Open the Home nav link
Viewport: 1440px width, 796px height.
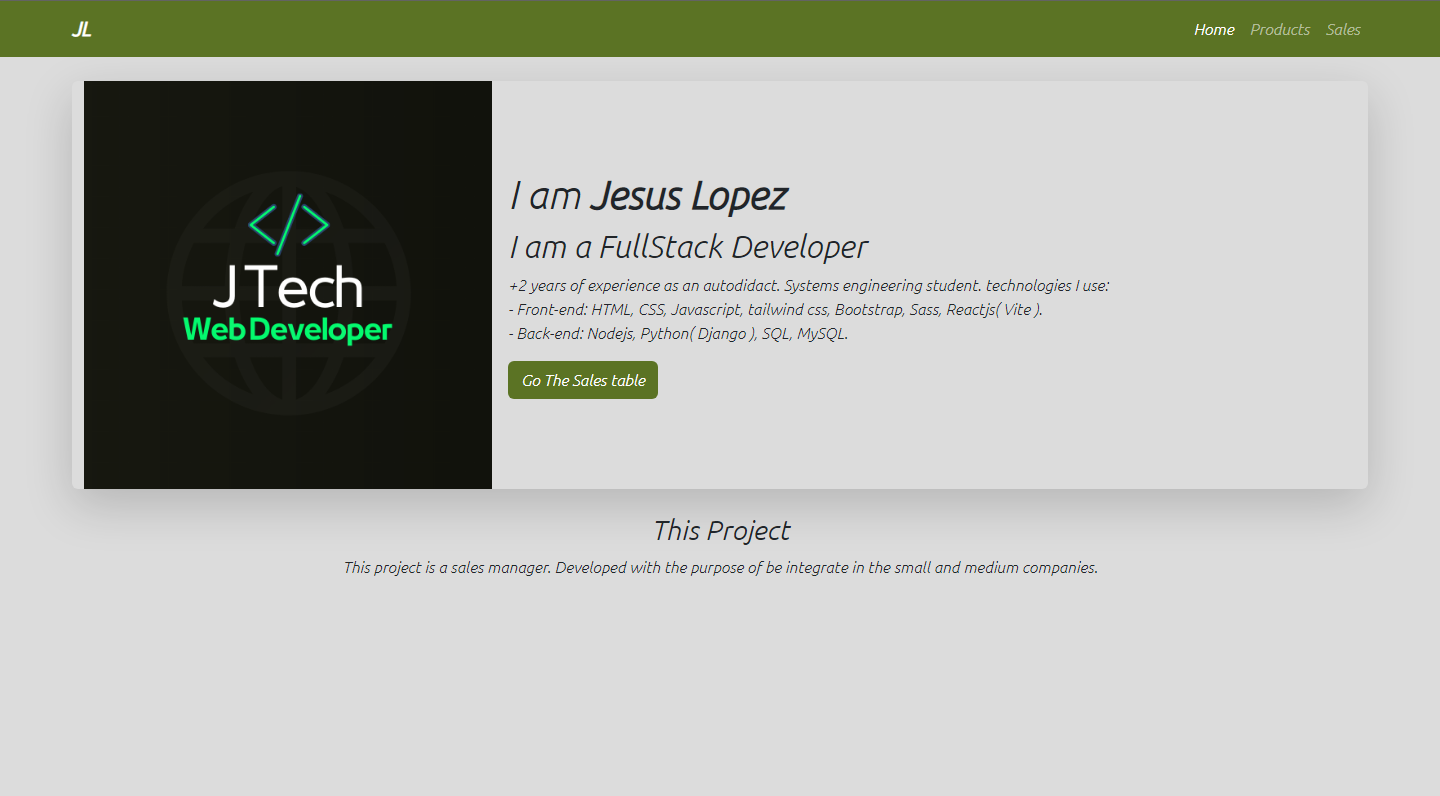coord(1214,29)
